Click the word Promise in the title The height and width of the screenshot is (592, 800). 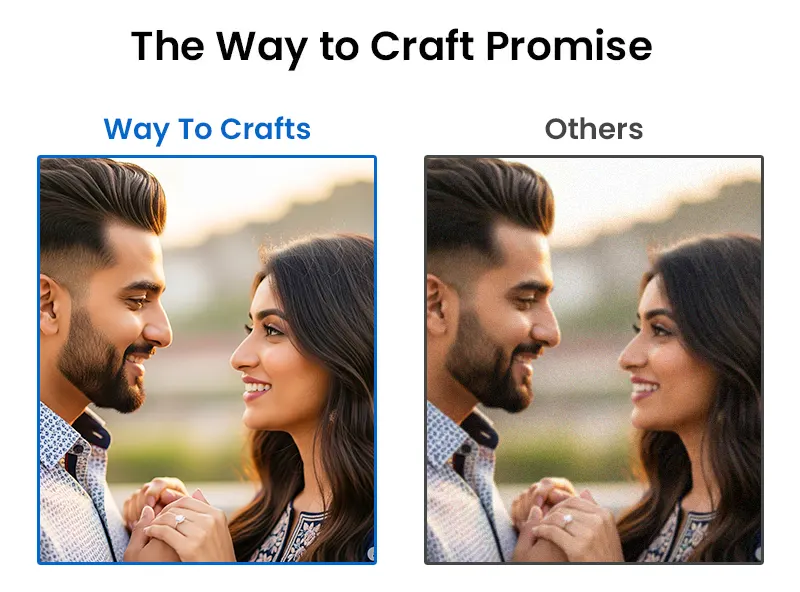click(x=569, y=47)
